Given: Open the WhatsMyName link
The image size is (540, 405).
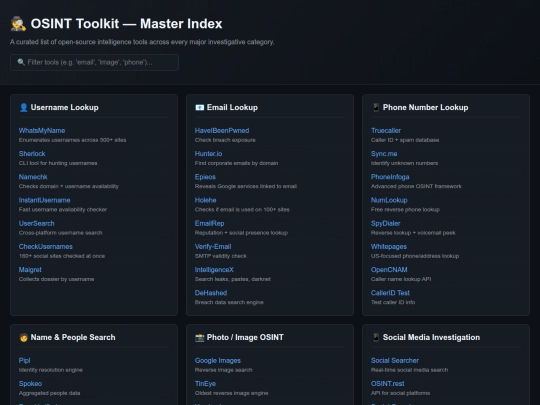Looking at the screenshot, I should point(42,131).
